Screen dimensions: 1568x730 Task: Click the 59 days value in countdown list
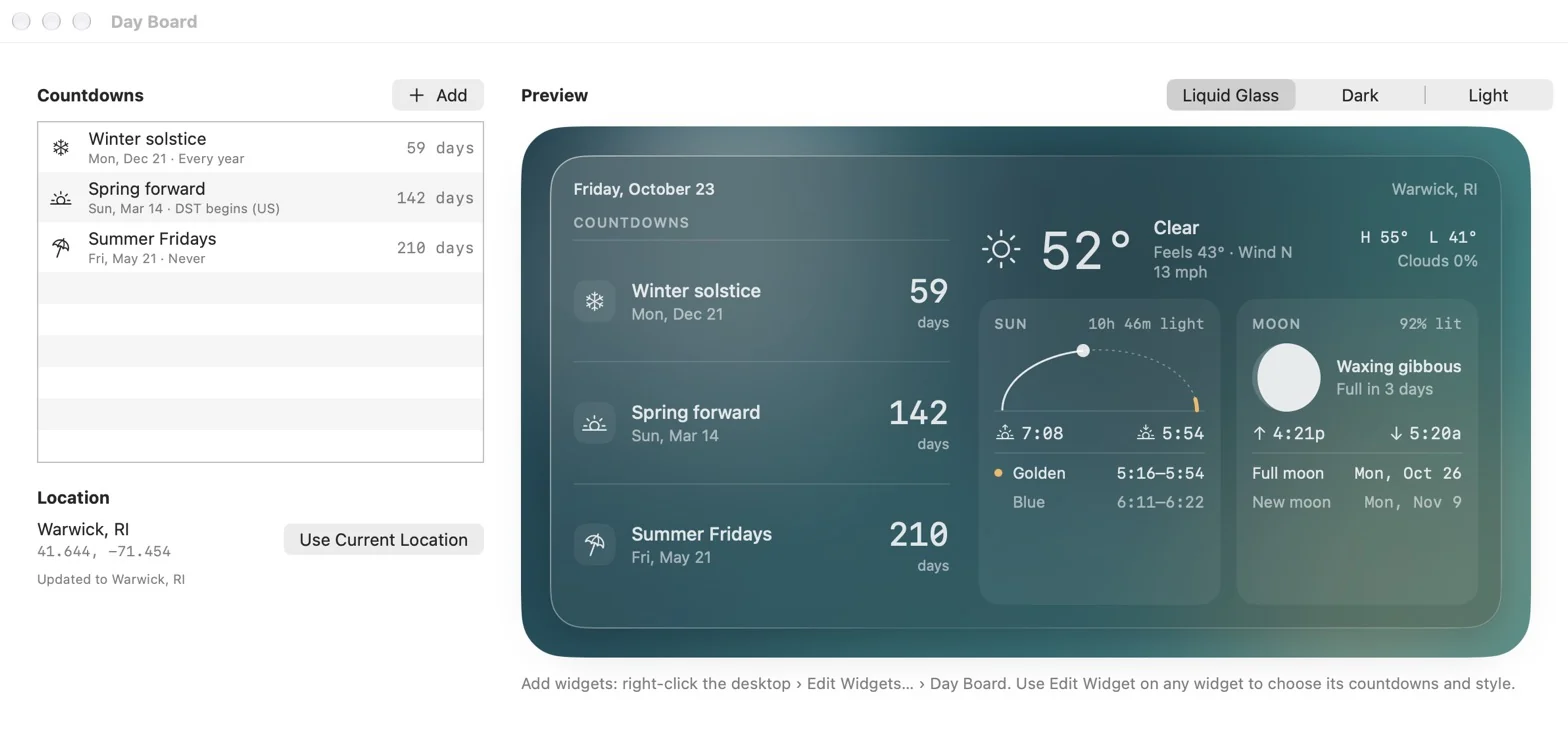point(440,148)
